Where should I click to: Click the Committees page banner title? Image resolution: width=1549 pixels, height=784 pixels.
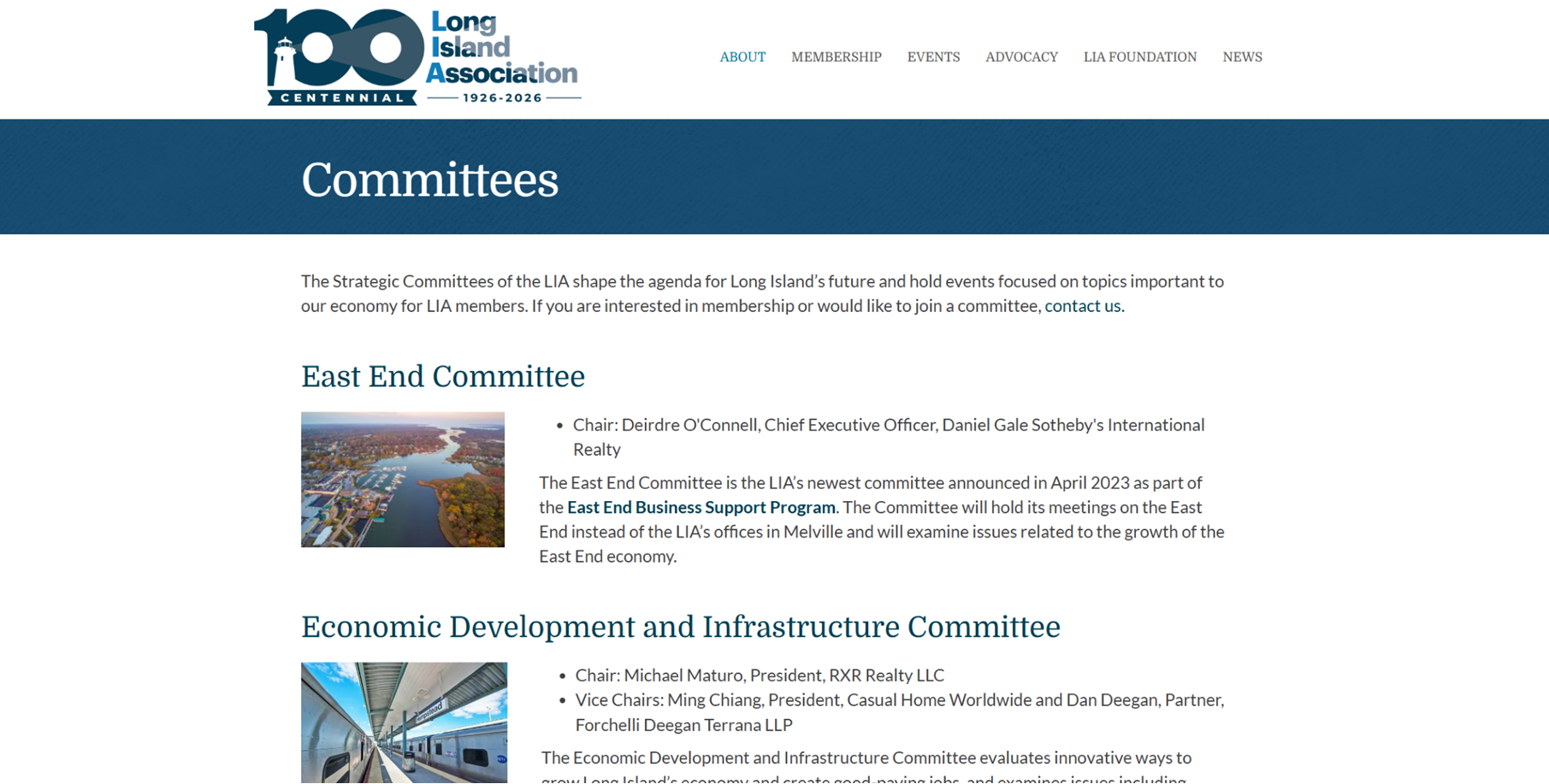click(429, 180)
